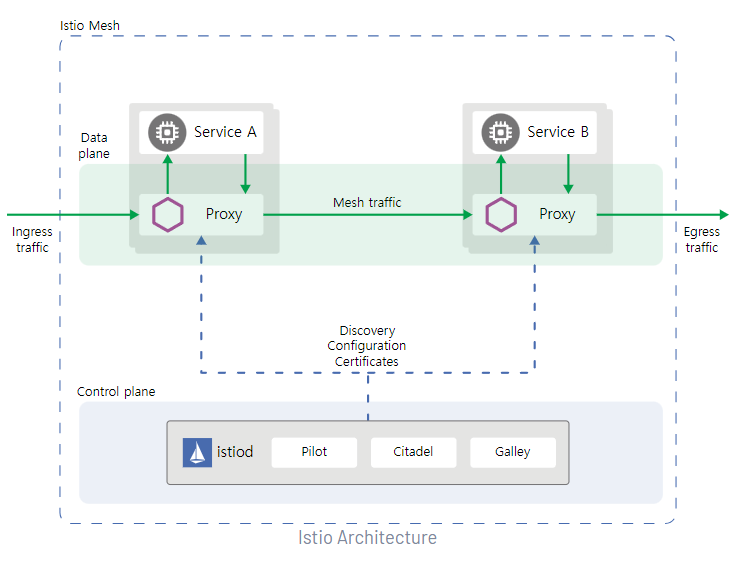
Task: Select the hexagon icon beside Service A's Proxy
Action: [x=168, y=214]
